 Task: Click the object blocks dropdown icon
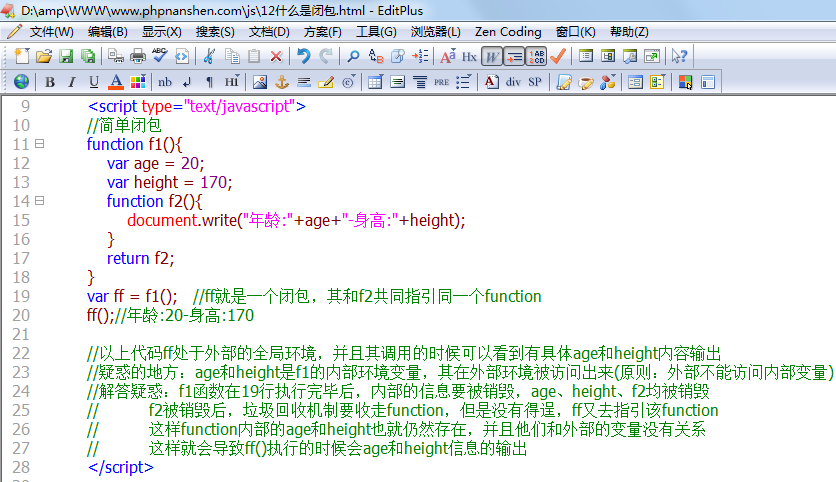(x=608, y=82)
